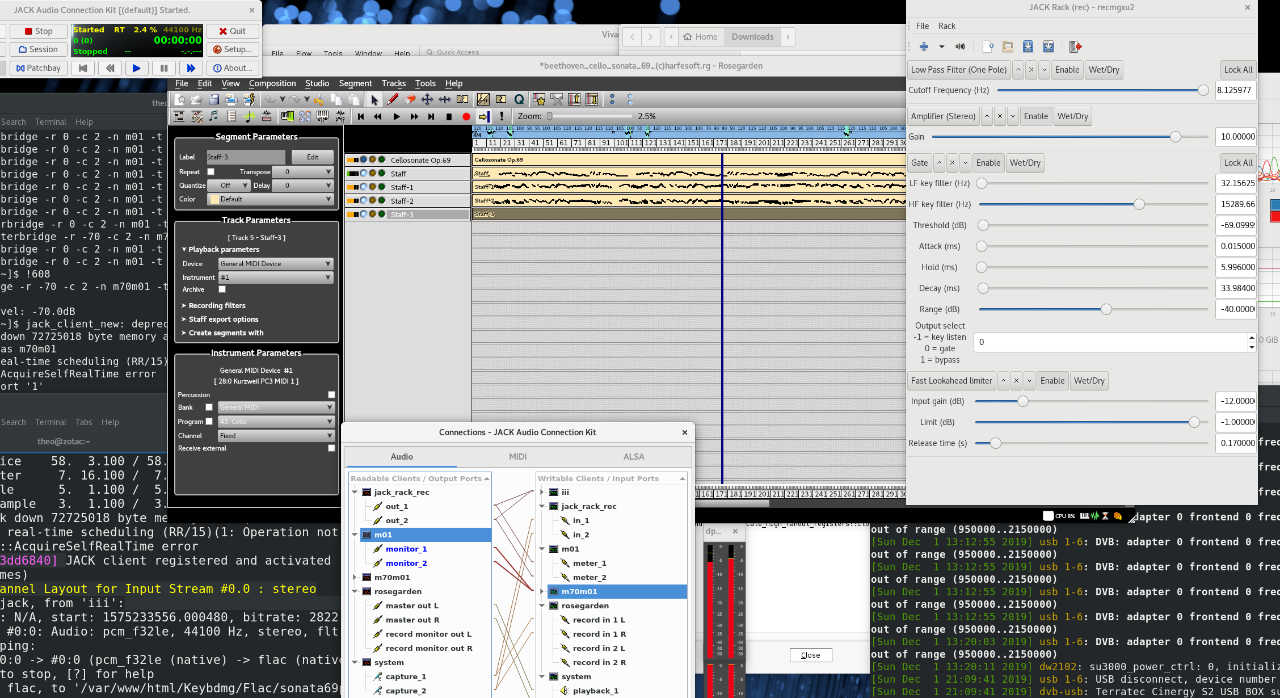
Task: Open the Composition menu in Rosegarden
Action: click(272, 84)
